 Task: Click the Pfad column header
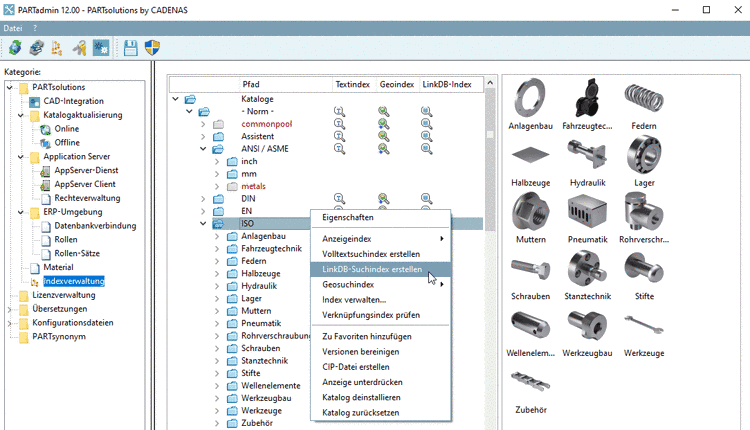(x=250, y=84)
